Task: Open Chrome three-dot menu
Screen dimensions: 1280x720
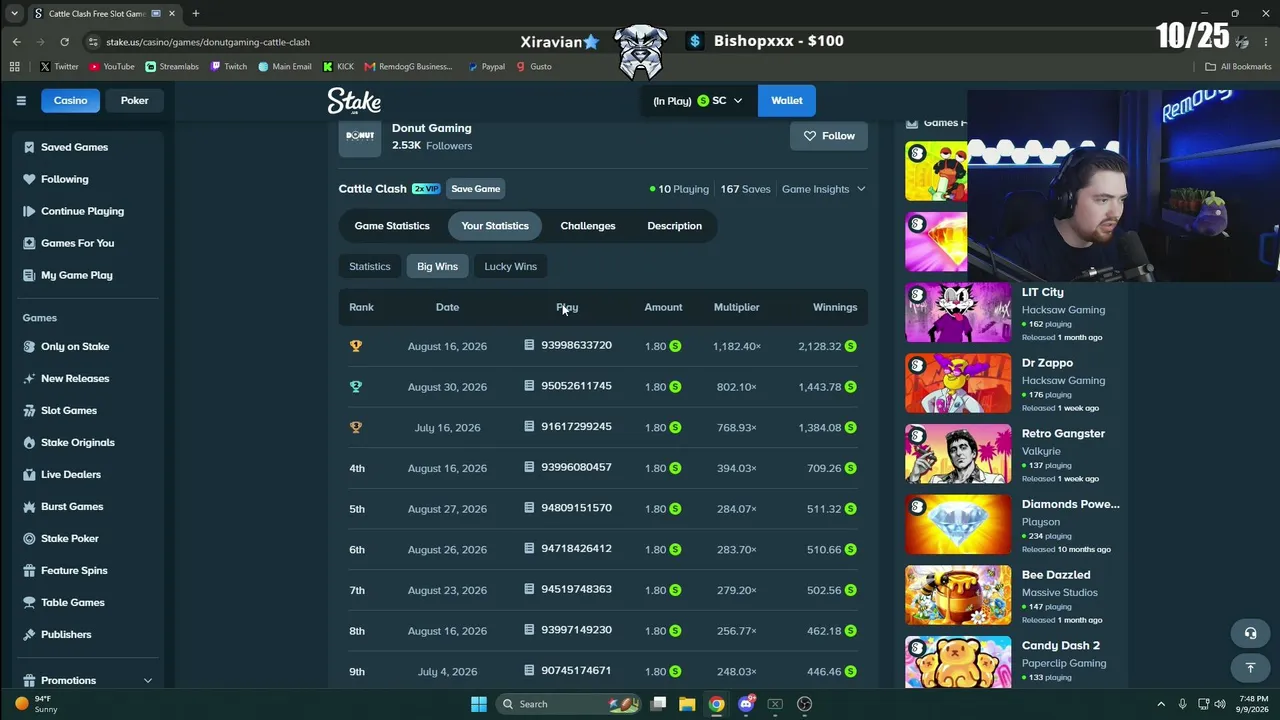Action: [1267, 42]
